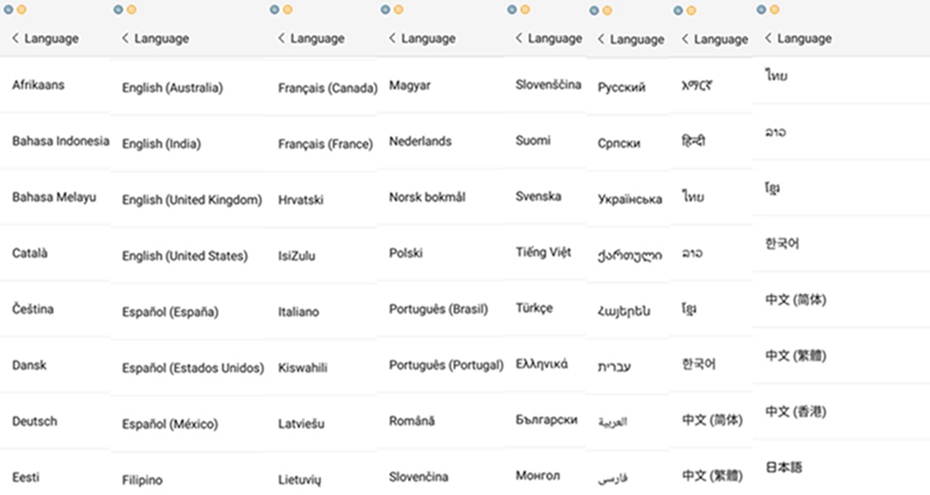Screen dimensions: 930x495
Task: Choose Norsk bokmål
Action: coord(426,197)
